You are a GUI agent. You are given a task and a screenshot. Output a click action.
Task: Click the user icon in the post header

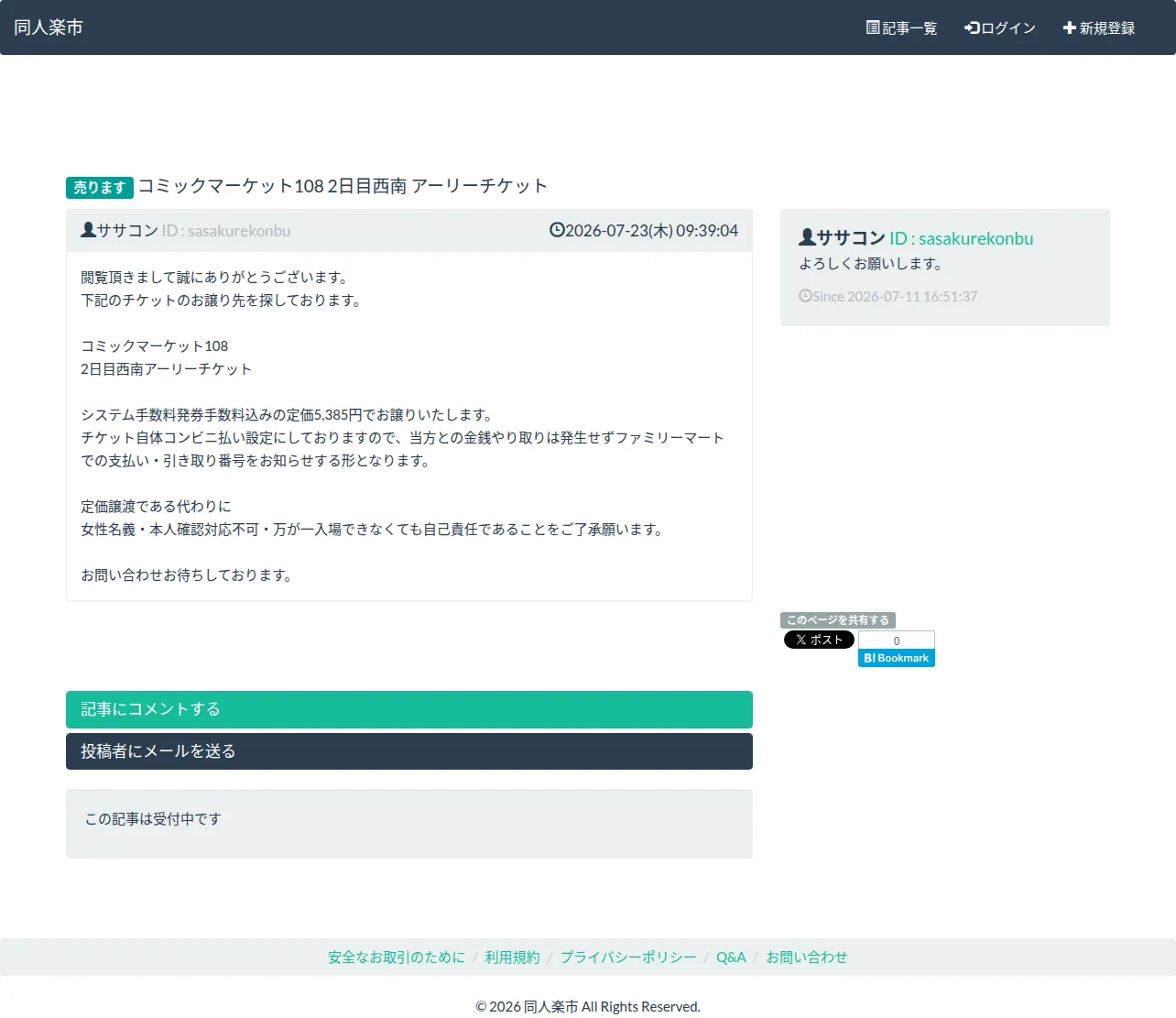tap(88, 230)
